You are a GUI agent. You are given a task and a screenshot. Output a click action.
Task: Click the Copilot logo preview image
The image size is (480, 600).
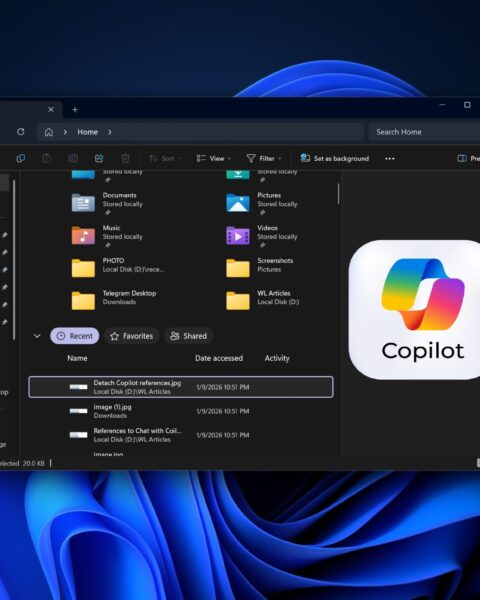[414, 310]
